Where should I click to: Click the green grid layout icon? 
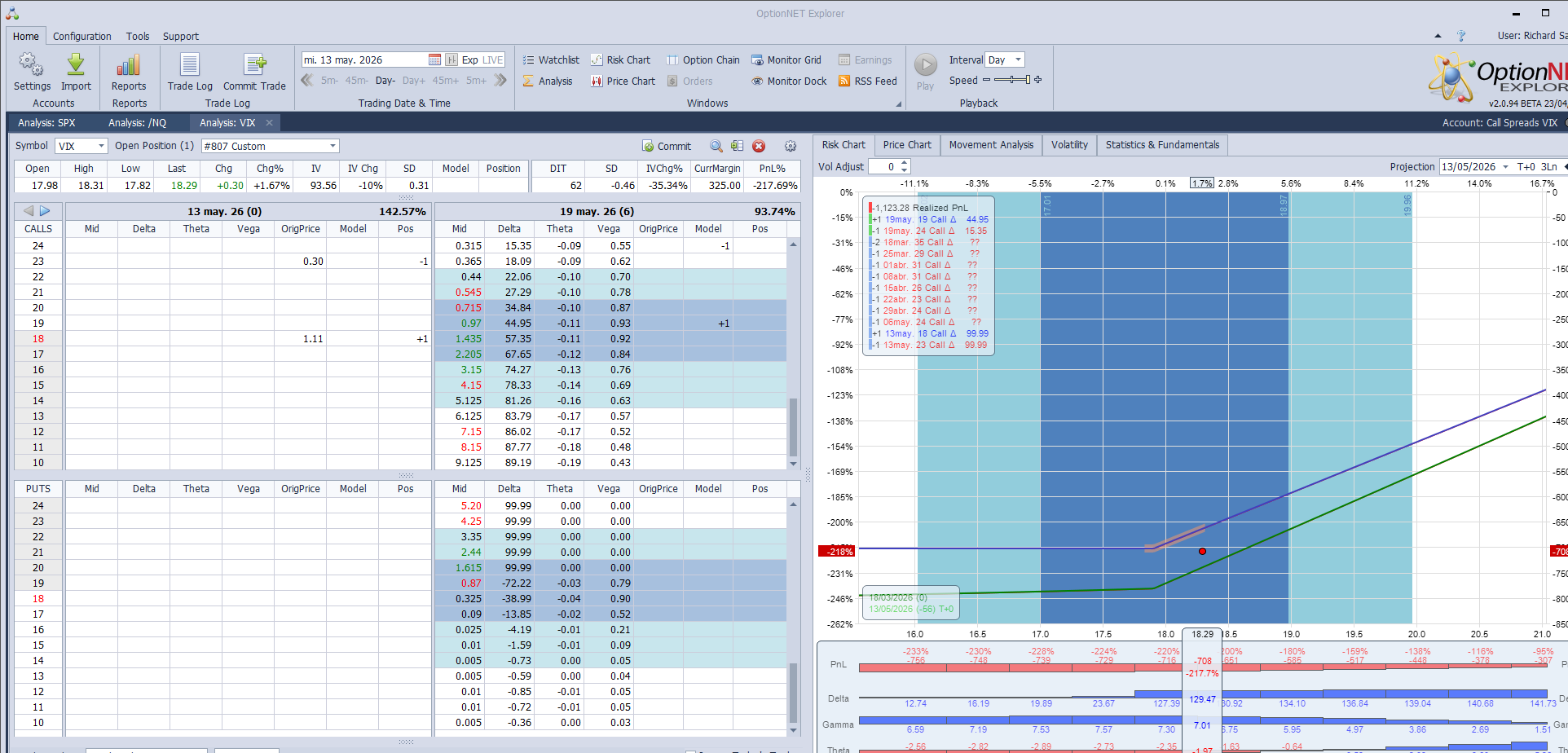click(737, 146)
